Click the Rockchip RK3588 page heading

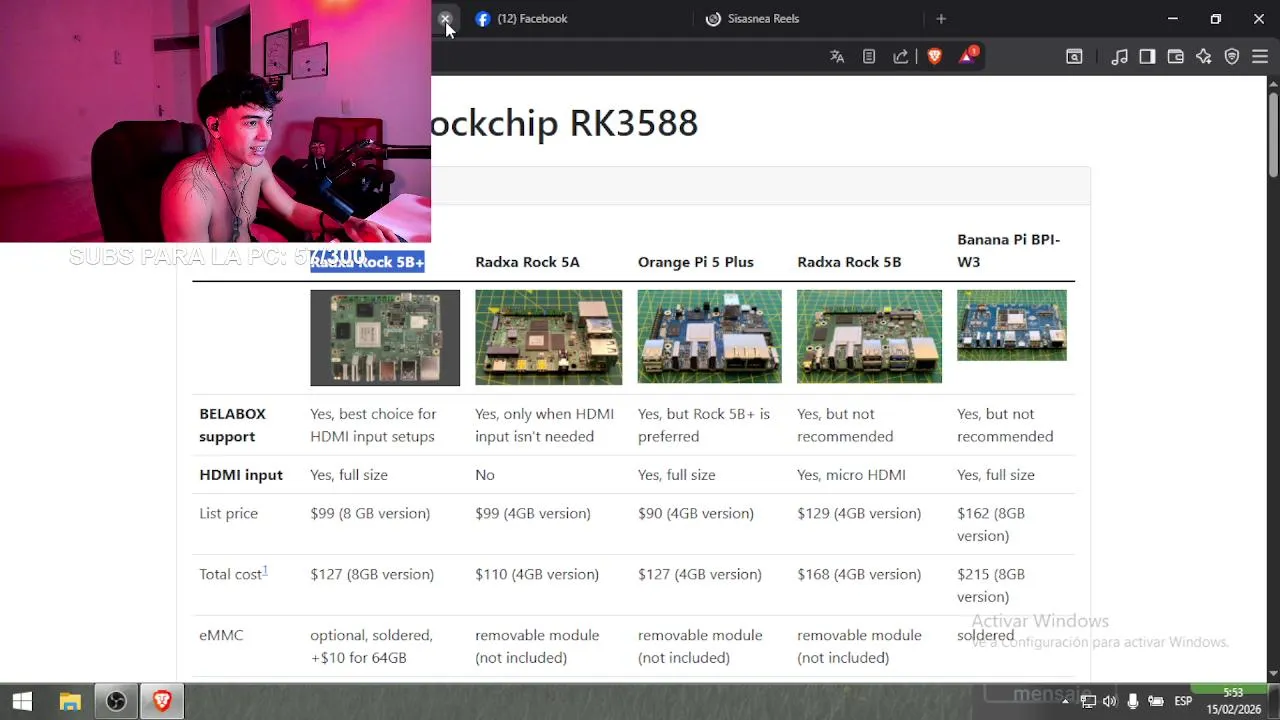coord(564,123)
